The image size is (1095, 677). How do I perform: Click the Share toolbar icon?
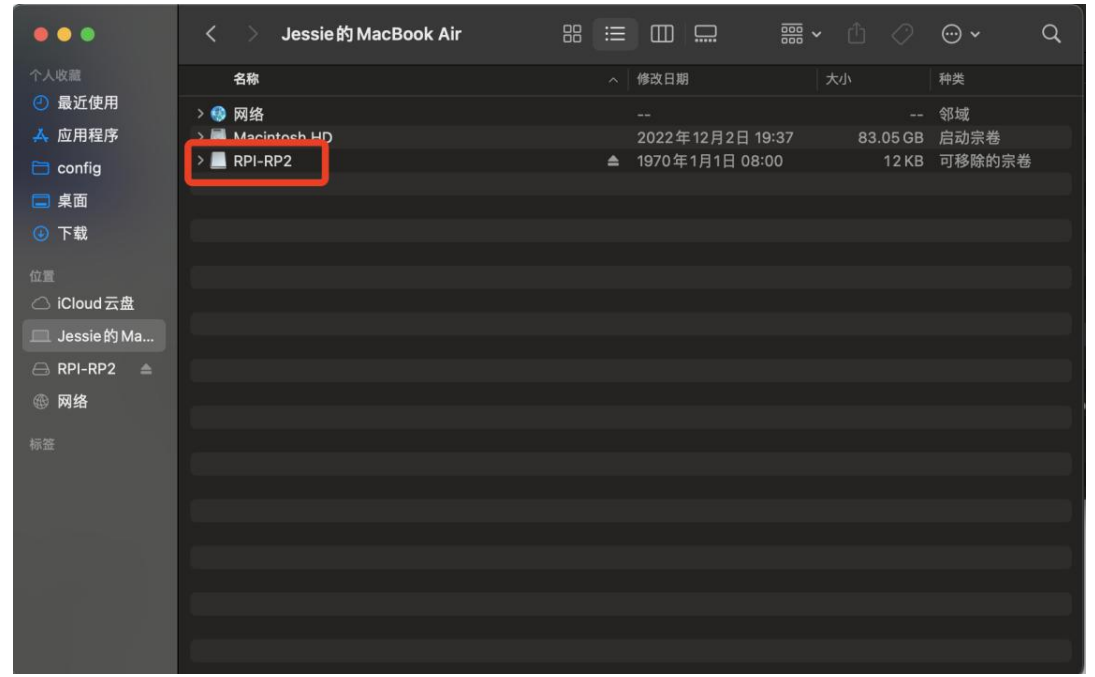coord(856,35)
